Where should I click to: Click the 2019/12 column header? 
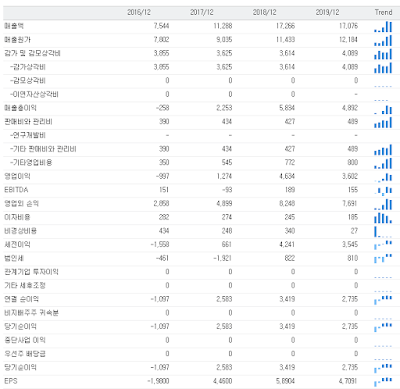pos(327,13)
